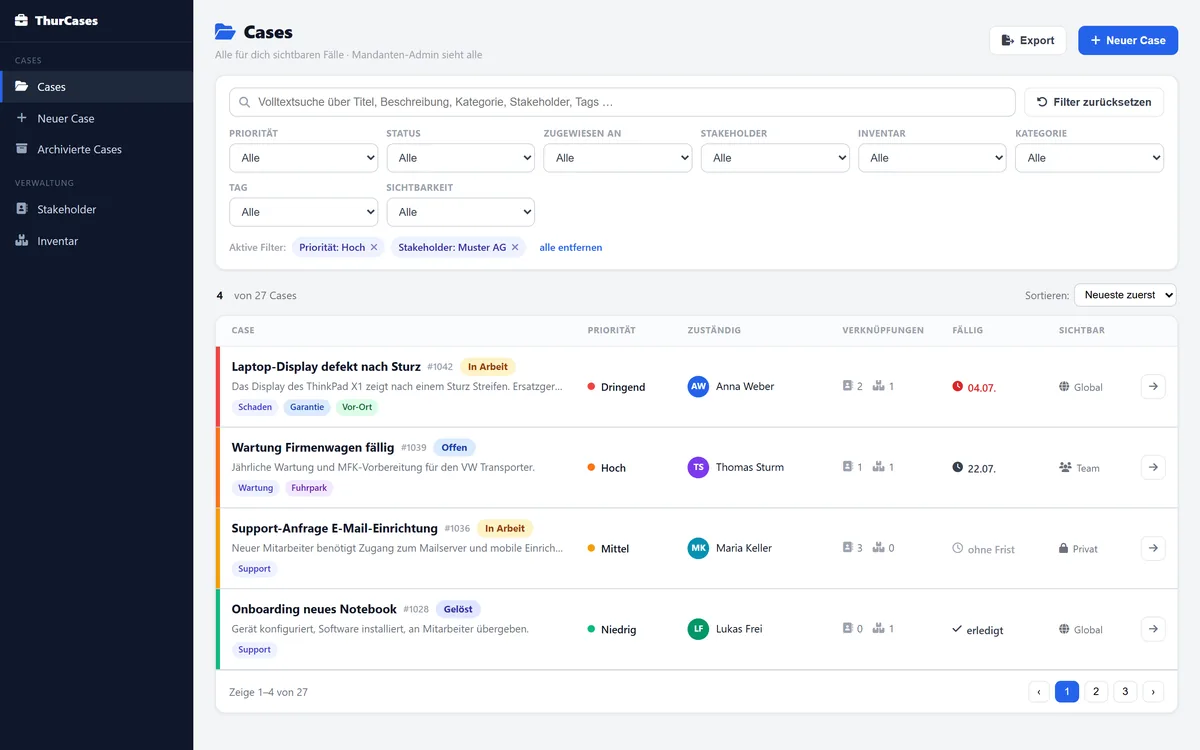Screen dimensions: 1200x750
Task: Select Neuer Case in the sidebar
Action: [96, 118]
